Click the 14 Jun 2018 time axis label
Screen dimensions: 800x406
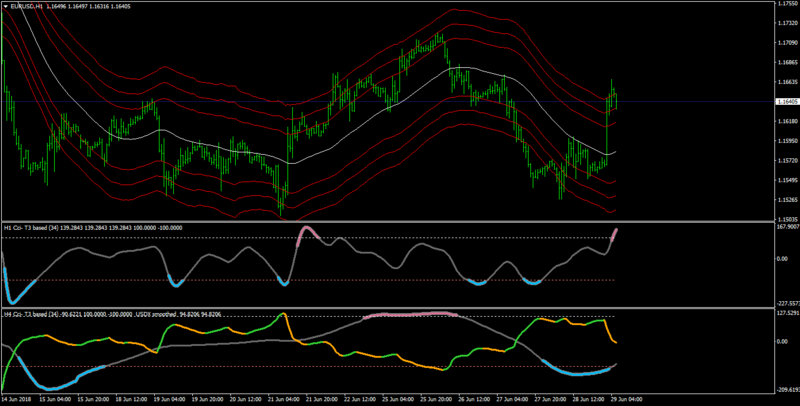[x=14, y=398]
